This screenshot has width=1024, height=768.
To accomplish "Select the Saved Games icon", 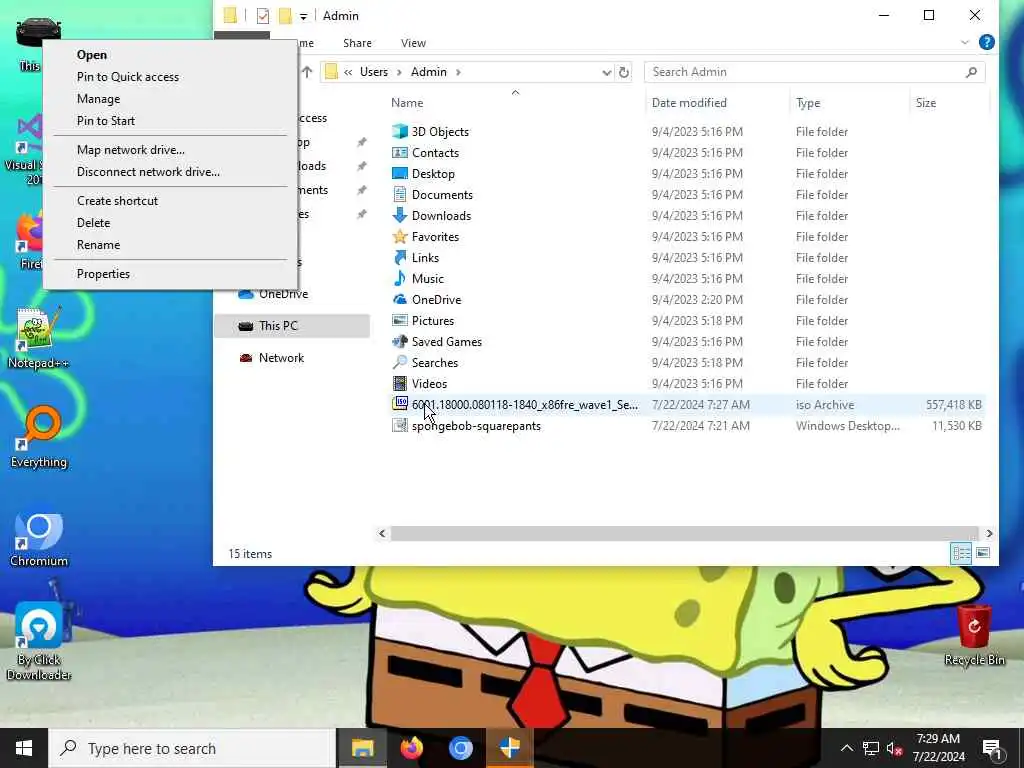I will coord(400,341).
